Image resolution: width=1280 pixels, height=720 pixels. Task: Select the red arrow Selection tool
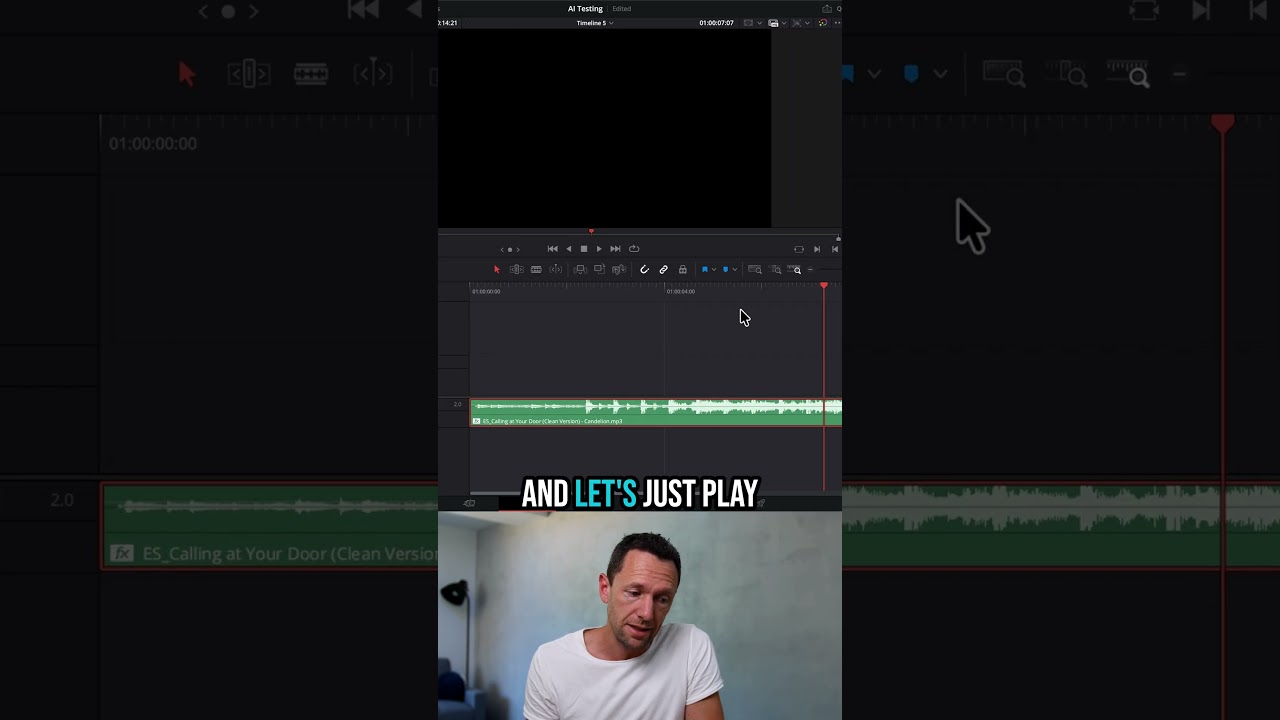click(496, 270)
